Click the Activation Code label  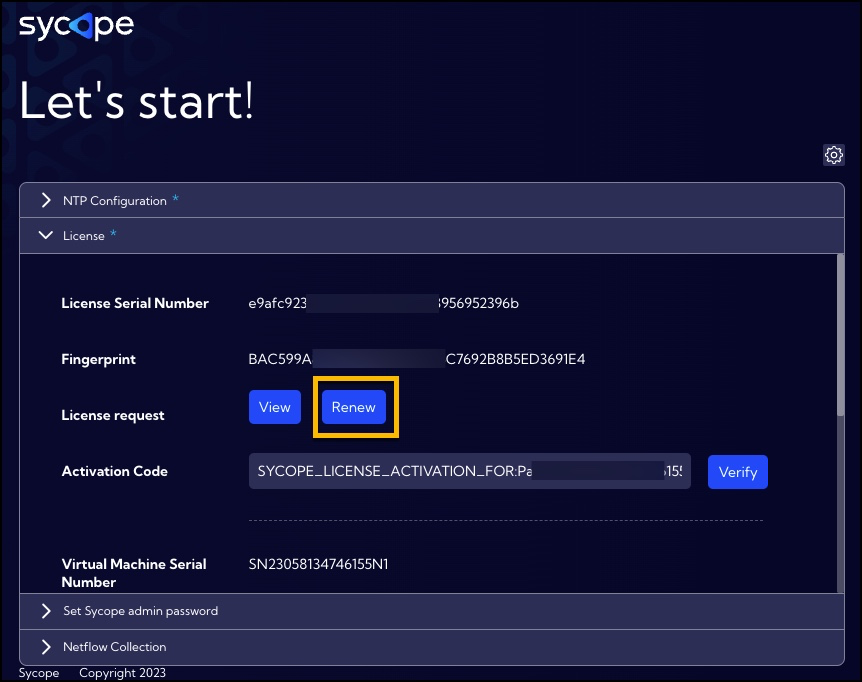coord(114,472)
